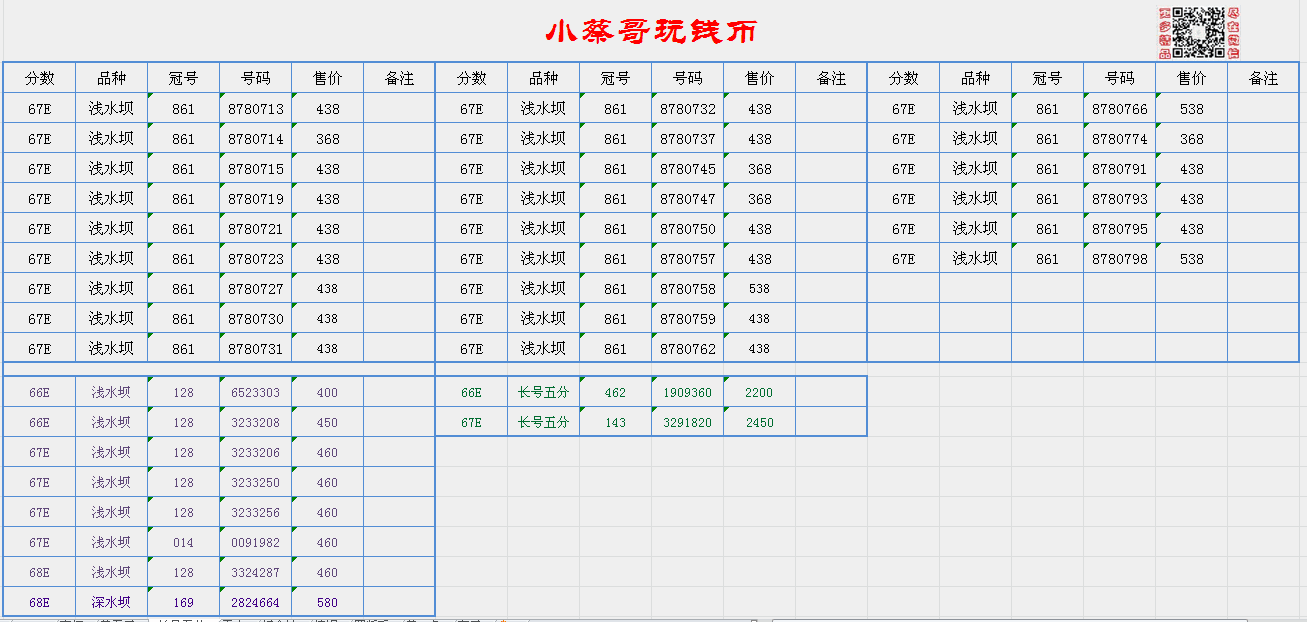Click number cell 6523303
Viewport: 1307px width, 622px height.
point(255,393)
